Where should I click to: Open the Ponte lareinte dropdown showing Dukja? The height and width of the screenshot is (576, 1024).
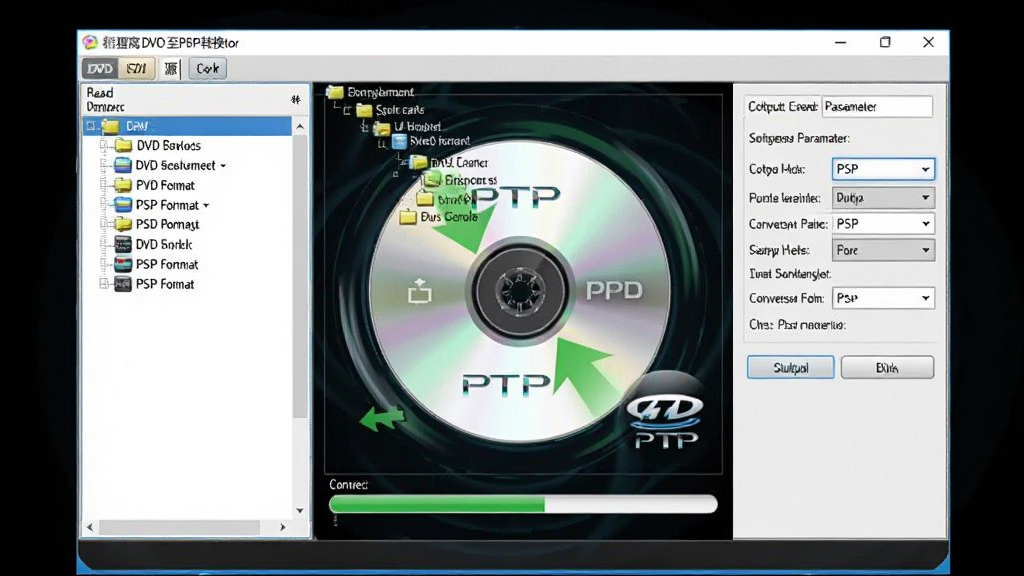[883, 197]
